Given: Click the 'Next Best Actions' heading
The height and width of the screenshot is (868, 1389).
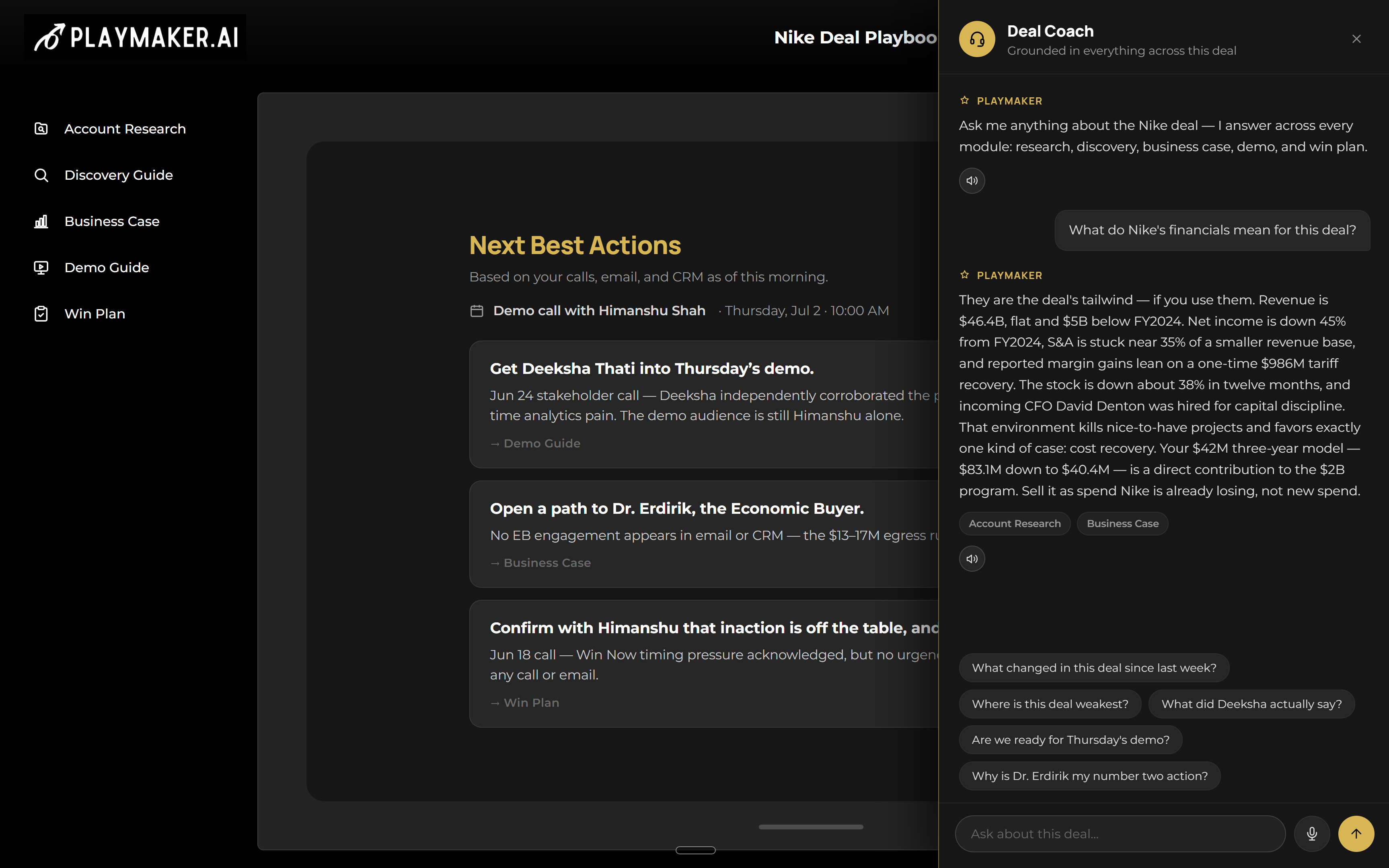Looking at the screenshot, I should pos(575,245).
